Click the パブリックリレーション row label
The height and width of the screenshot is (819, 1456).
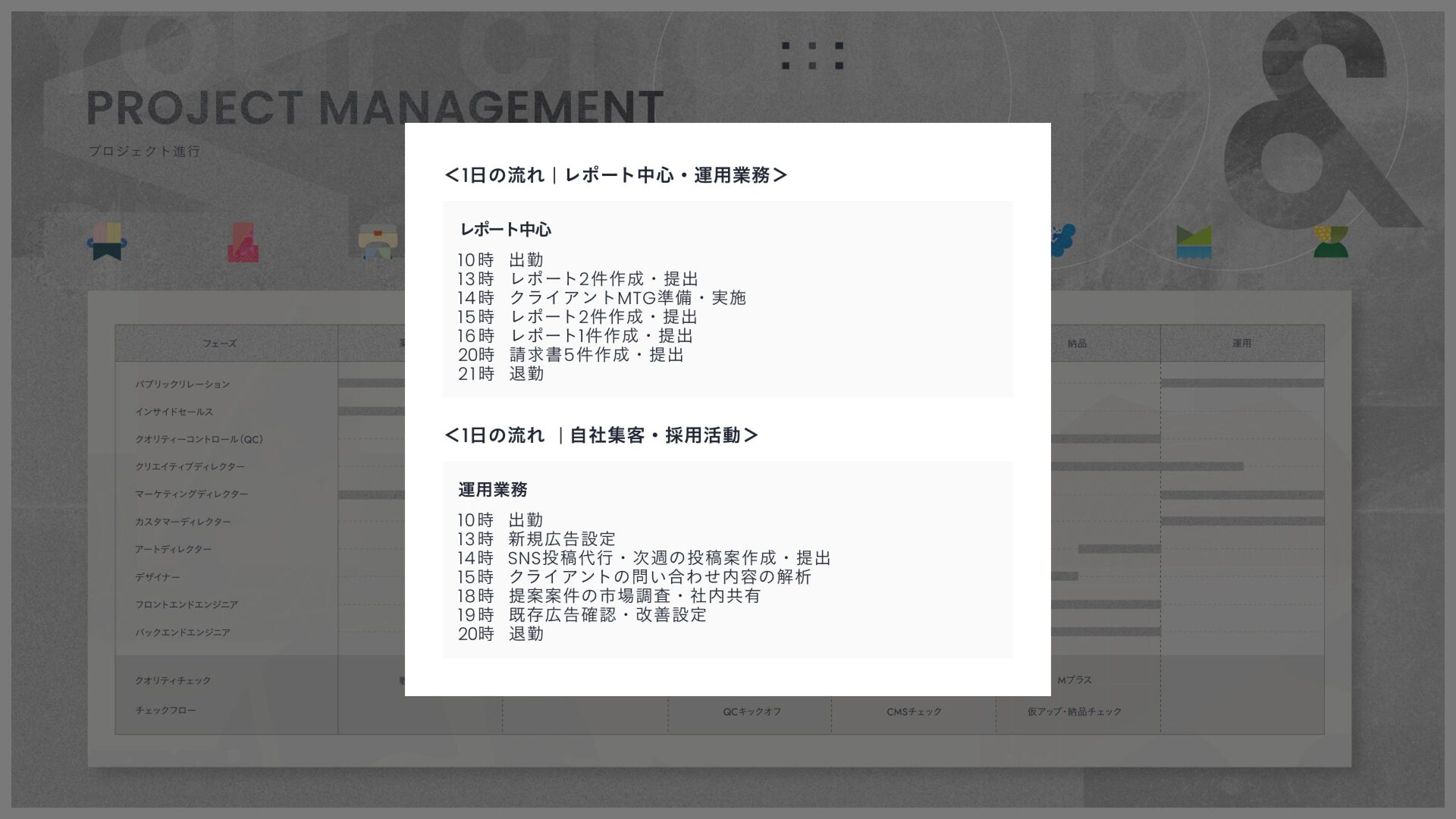(x=182, y=384)
